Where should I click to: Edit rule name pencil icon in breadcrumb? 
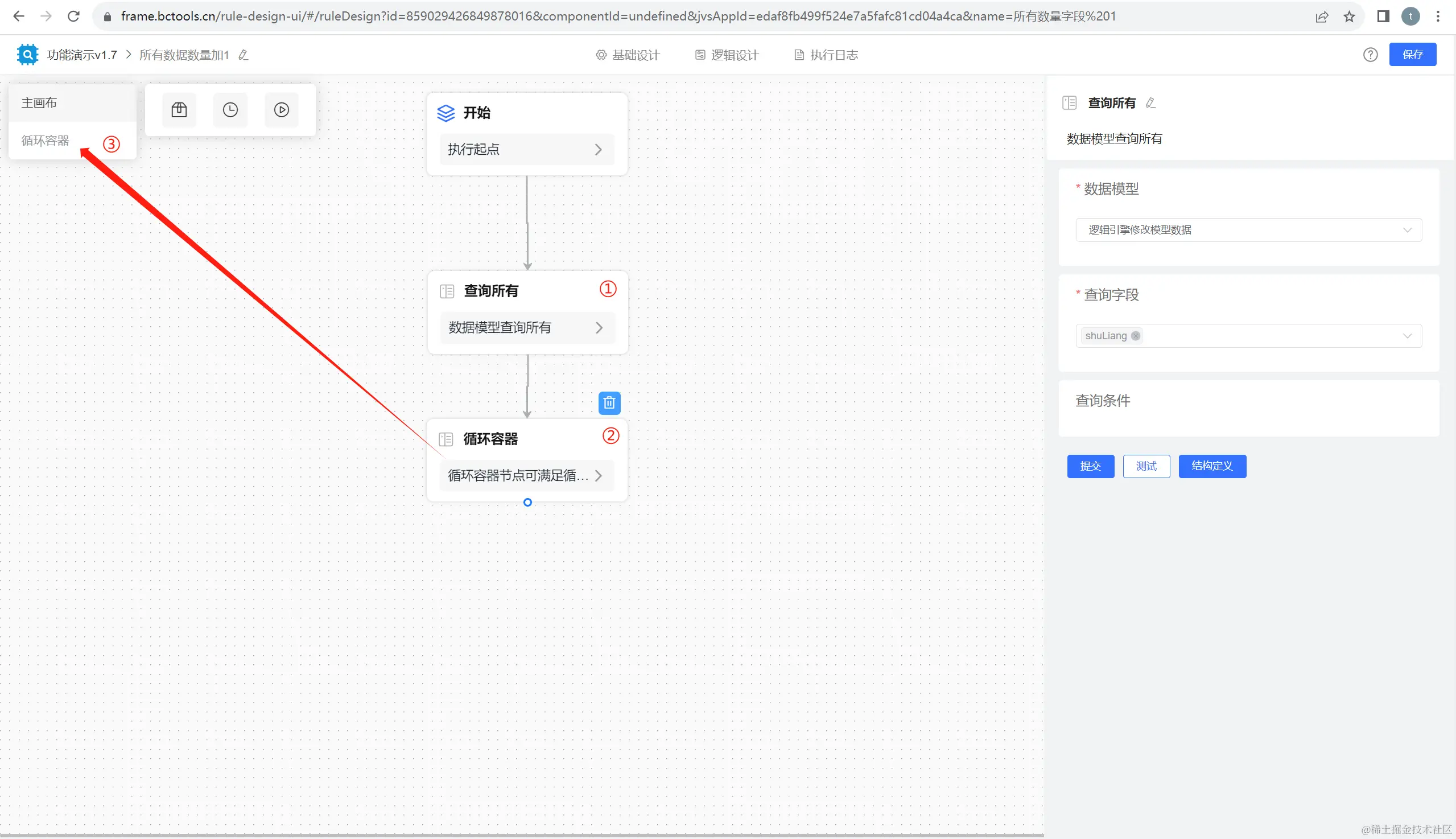244,55
